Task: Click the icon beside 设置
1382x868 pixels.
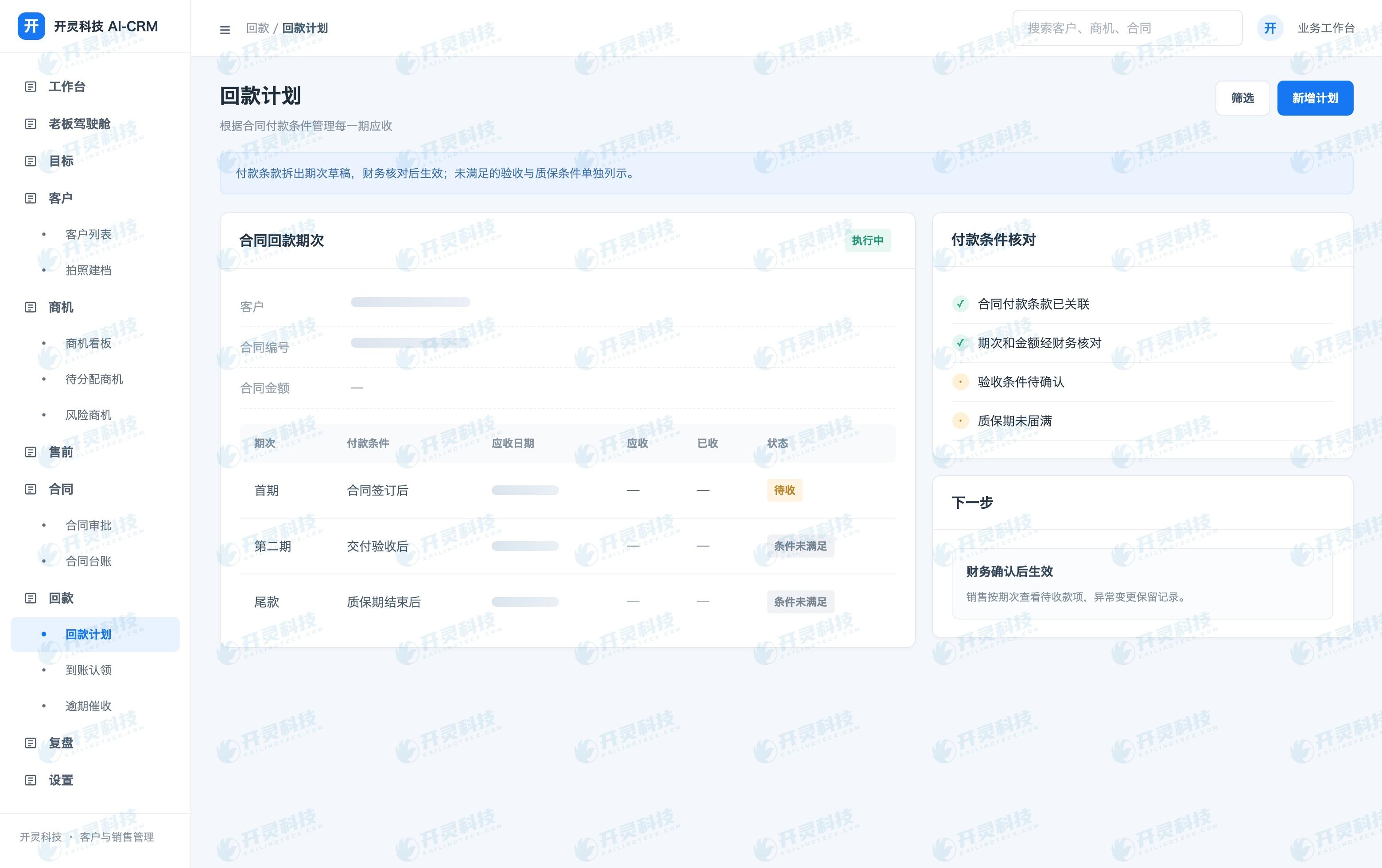Action: 31,780
